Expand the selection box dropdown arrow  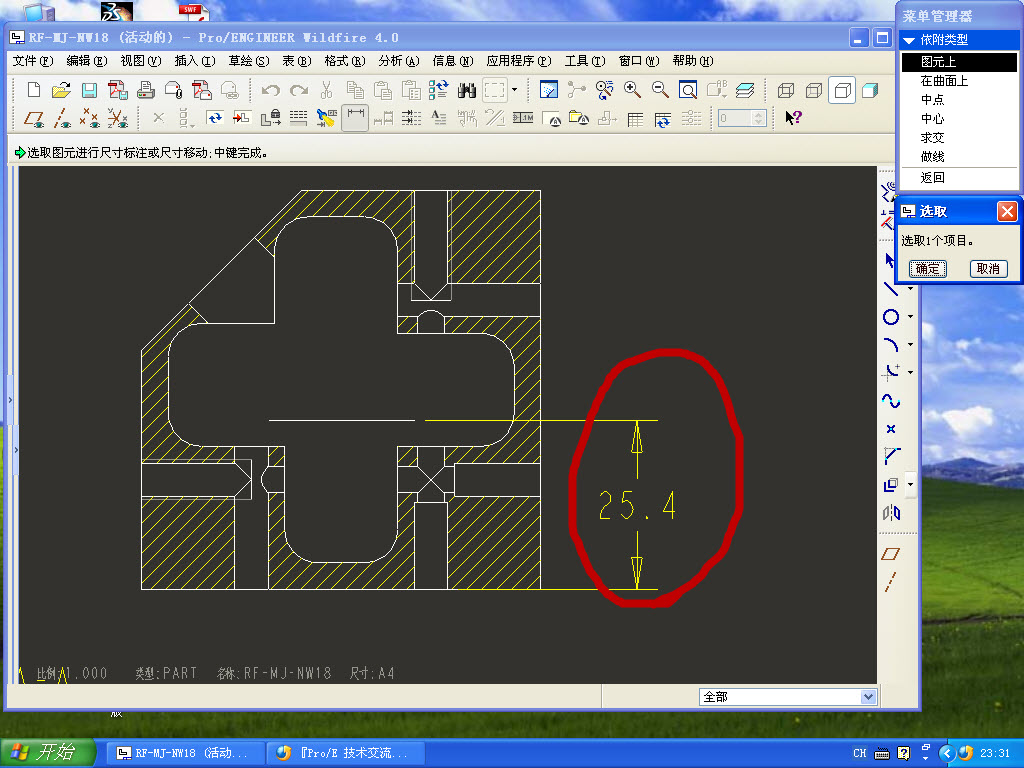click(515, 90)
